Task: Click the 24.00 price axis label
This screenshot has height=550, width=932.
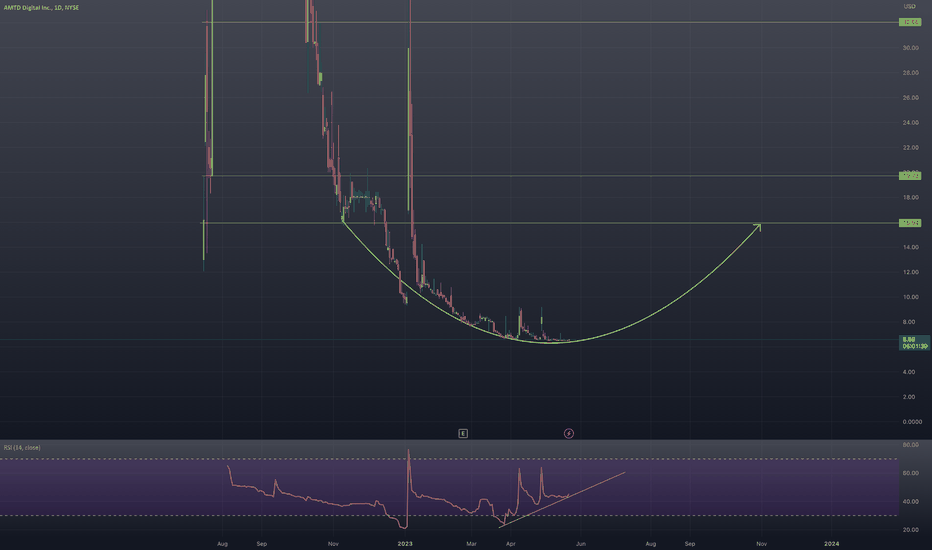Action: [910, 122]
